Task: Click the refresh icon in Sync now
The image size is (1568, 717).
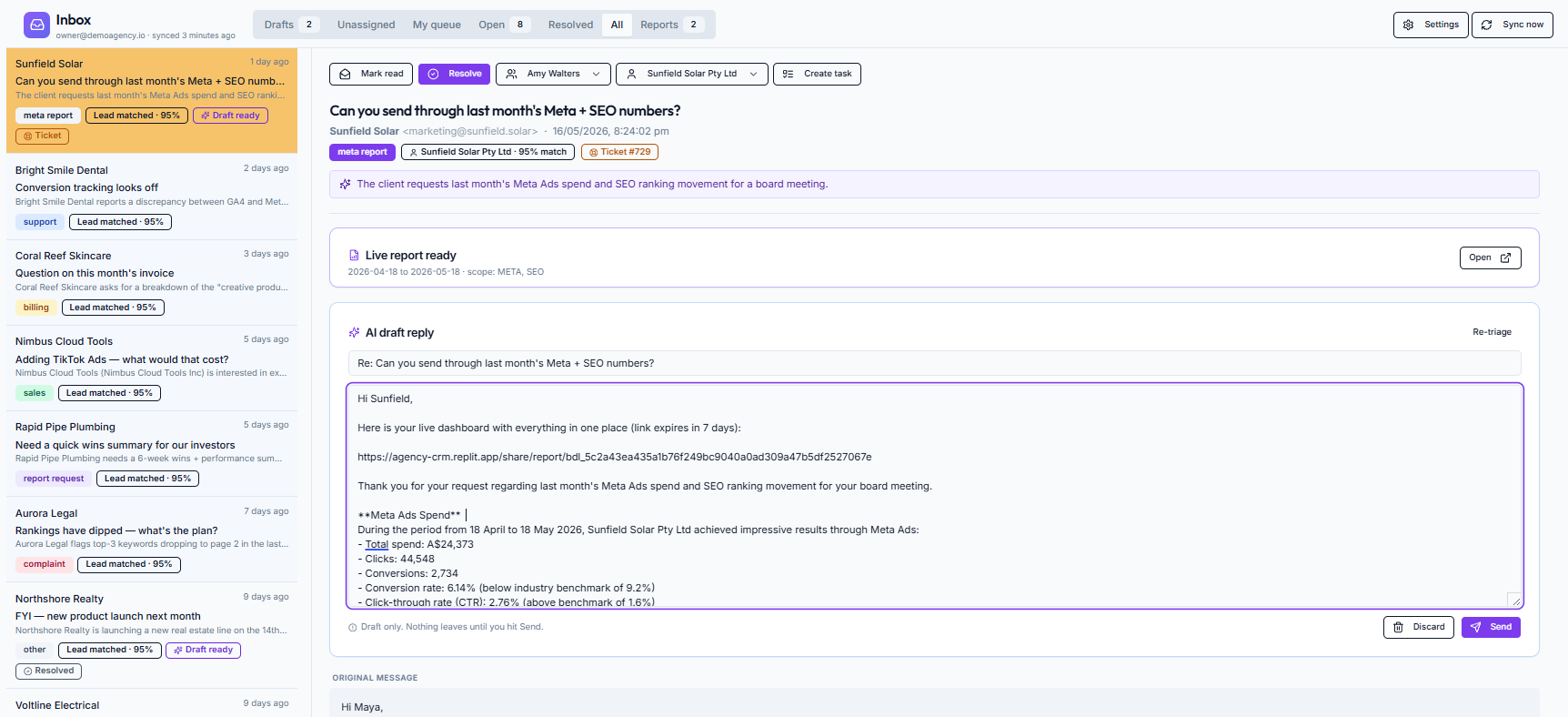Action: pos(1486,25)
